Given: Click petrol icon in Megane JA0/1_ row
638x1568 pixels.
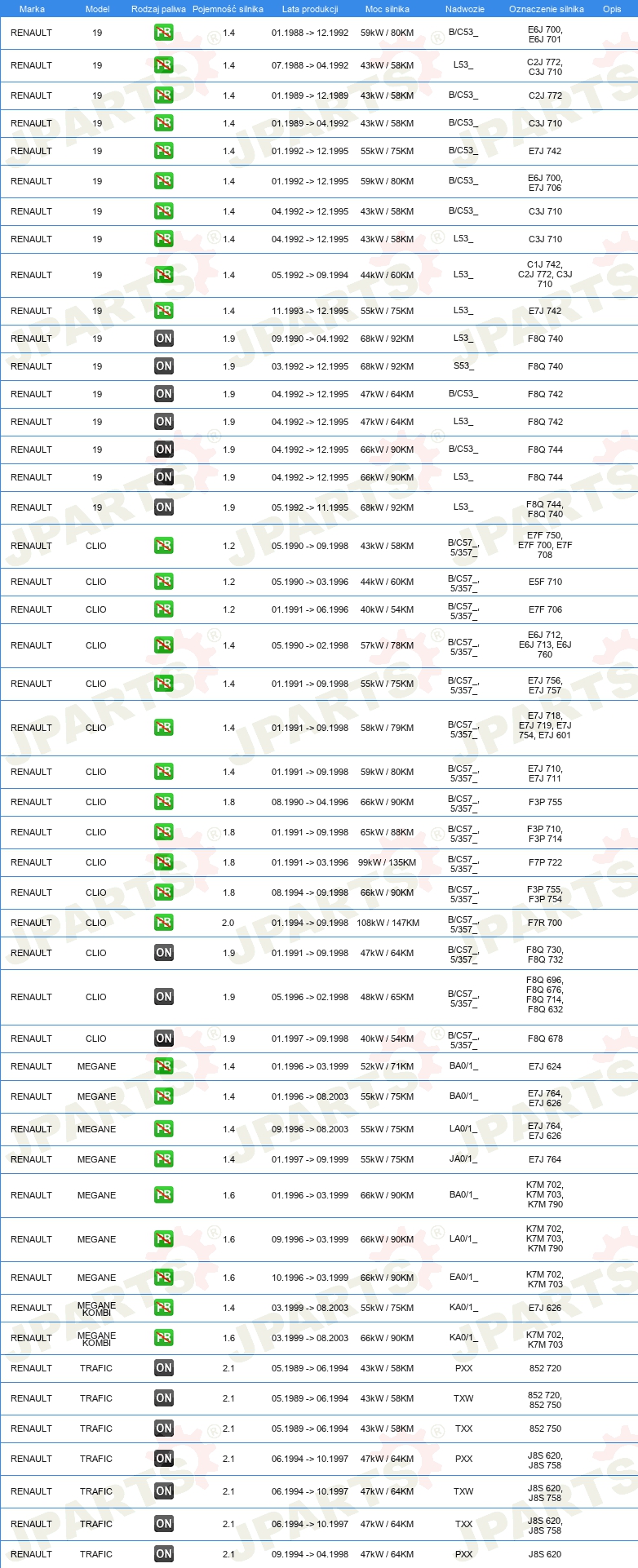Looking at the screenshot, I should (x=164, y=1159).
